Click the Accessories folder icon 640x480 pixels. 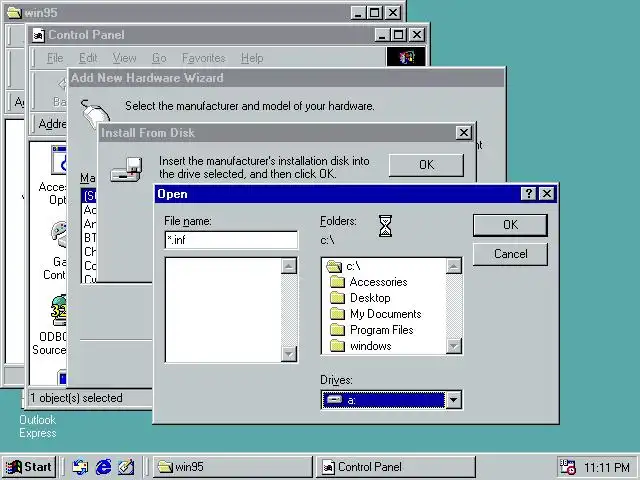tap(337, 282)
